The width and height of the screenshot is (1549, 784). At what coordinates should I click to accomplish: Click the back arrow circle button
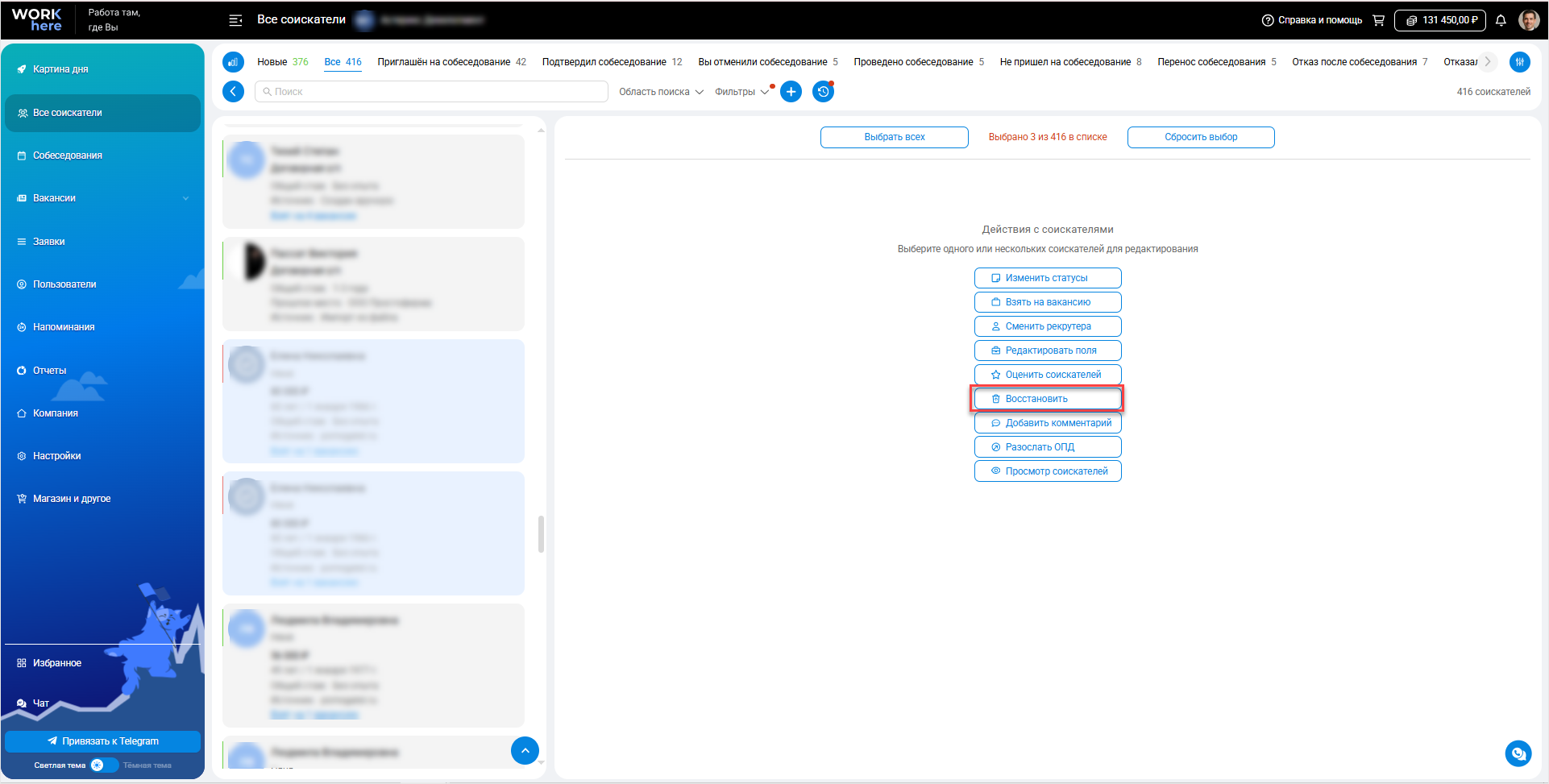point(233,92)
